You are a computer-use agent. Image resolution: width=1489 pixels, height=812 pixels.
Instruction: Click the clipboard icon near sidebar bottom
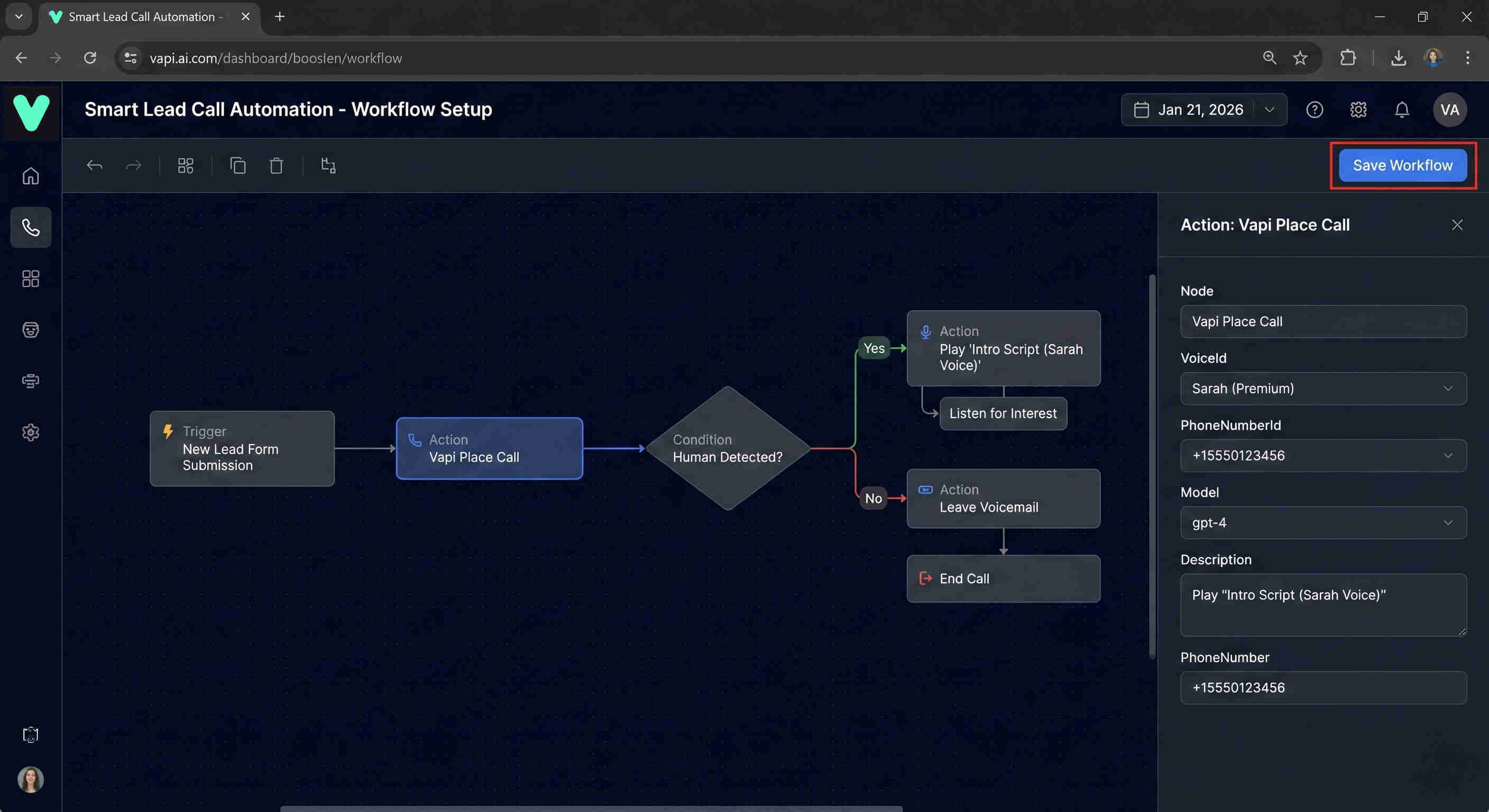31,735
